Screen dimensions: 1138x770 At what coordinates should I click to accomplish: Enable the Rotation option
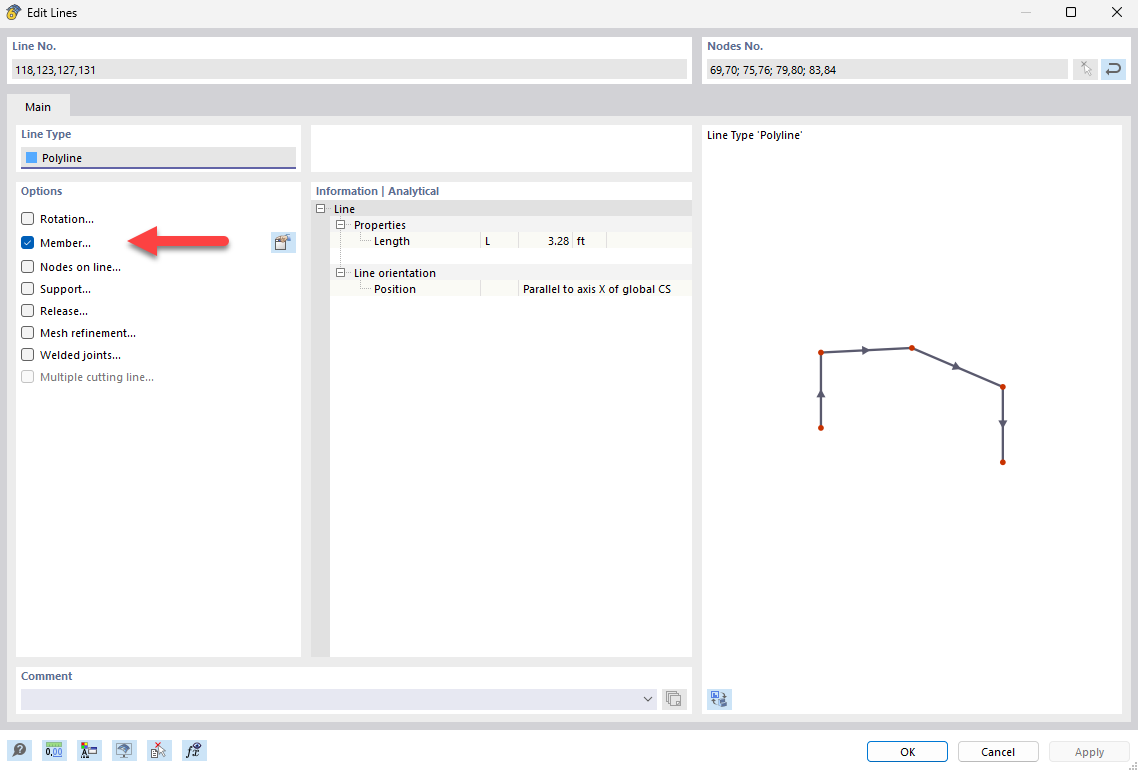pyautogui.click(x=27, y=218)
